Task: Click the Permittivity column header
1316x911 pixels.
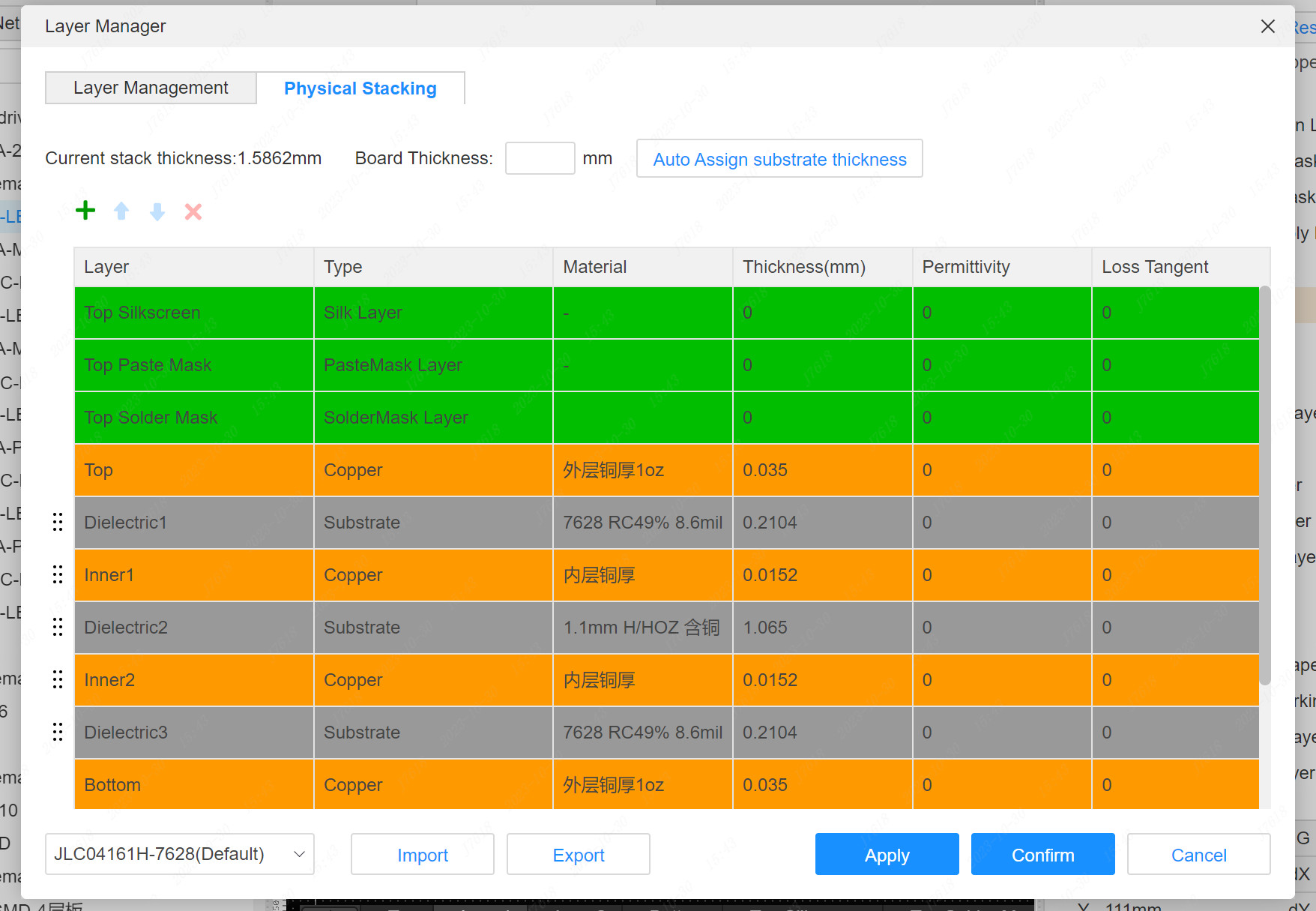Action: 1002,267
